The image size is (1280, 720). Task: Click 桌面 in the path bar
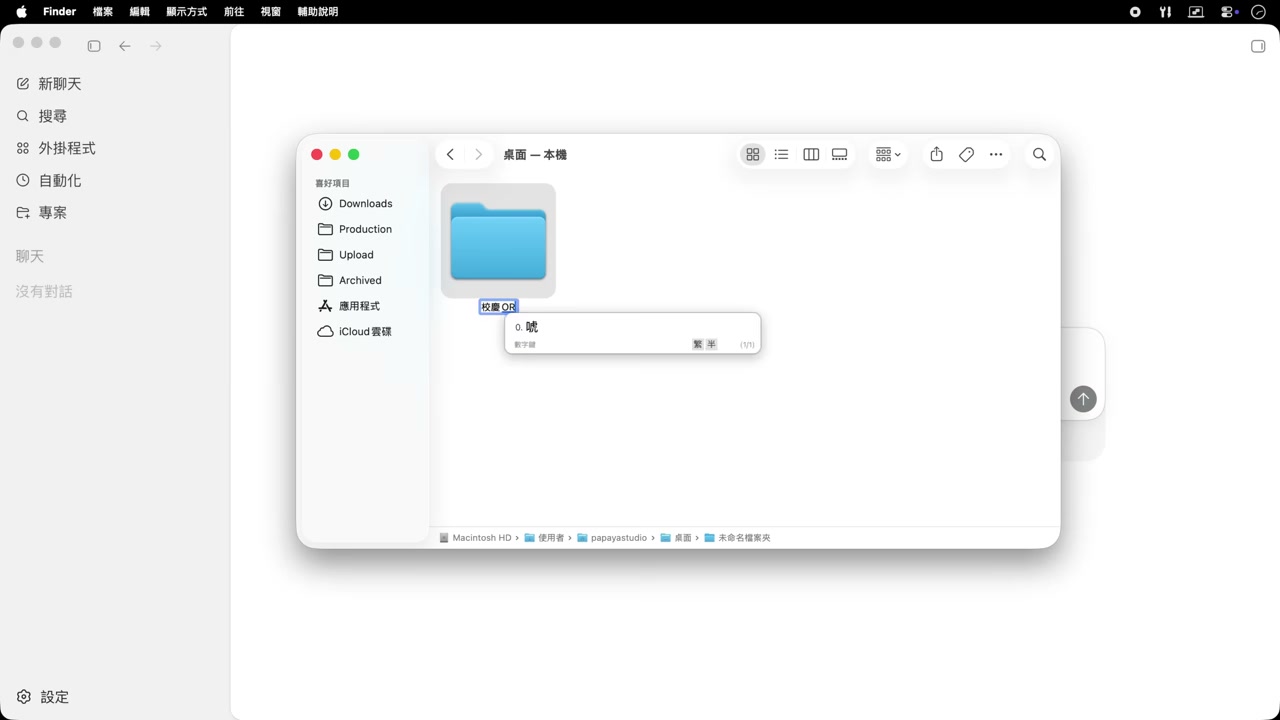point(676,538)
